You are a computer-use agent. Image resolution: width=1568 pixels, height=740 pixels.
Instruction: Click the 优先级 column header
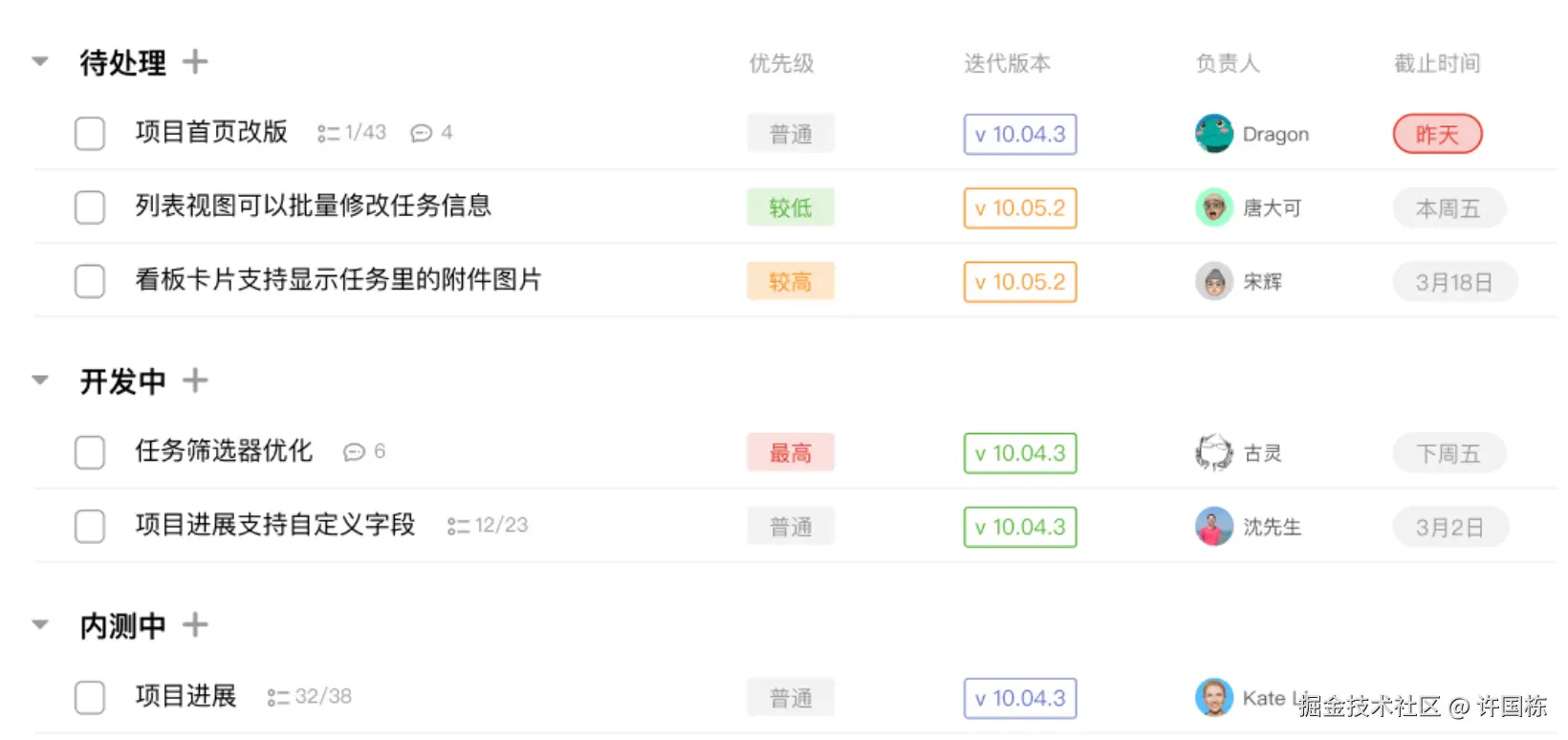tap(781, 64)
